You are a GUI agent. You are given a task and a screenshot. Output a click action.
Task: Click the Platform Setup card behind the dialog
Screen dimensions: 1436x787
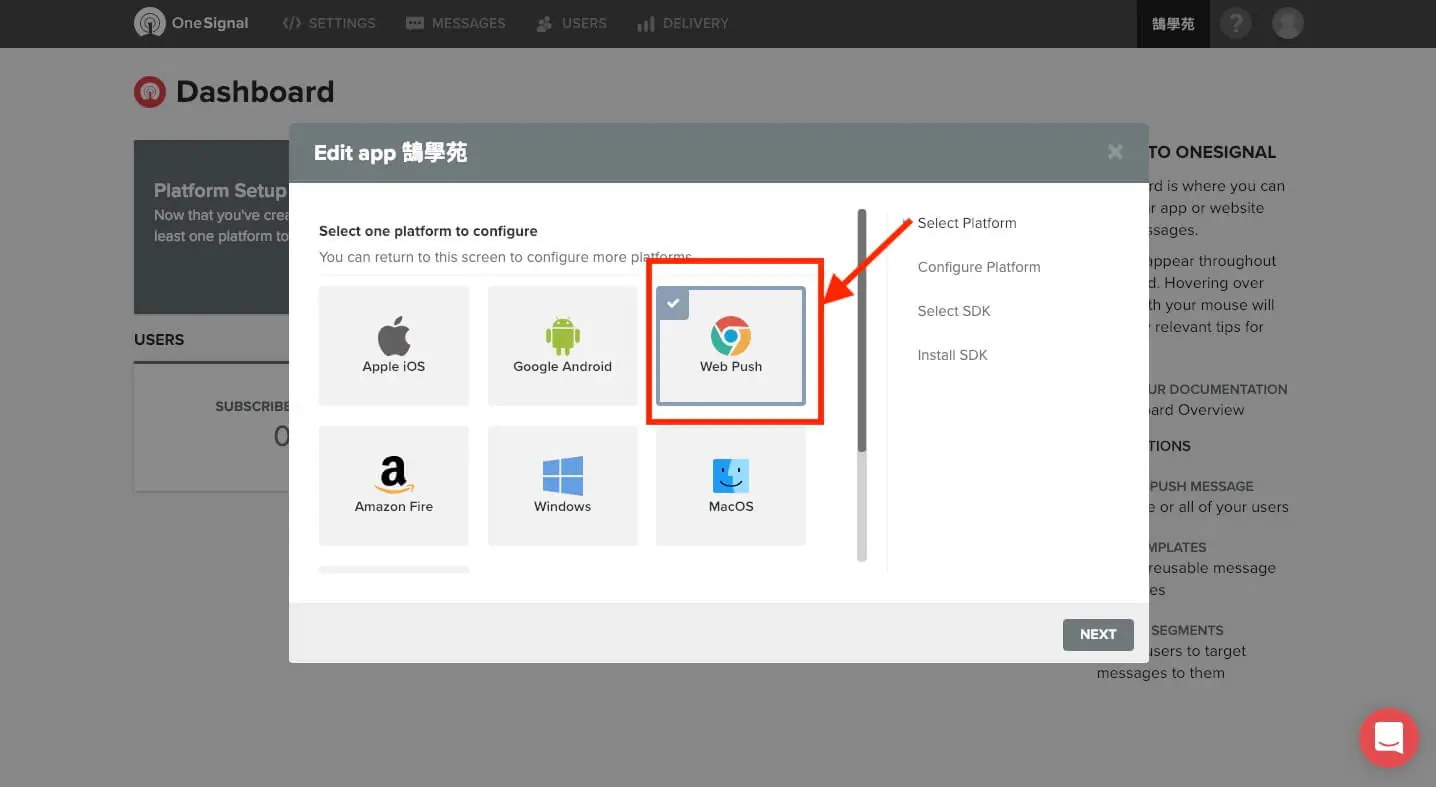[x=212, y=227]
